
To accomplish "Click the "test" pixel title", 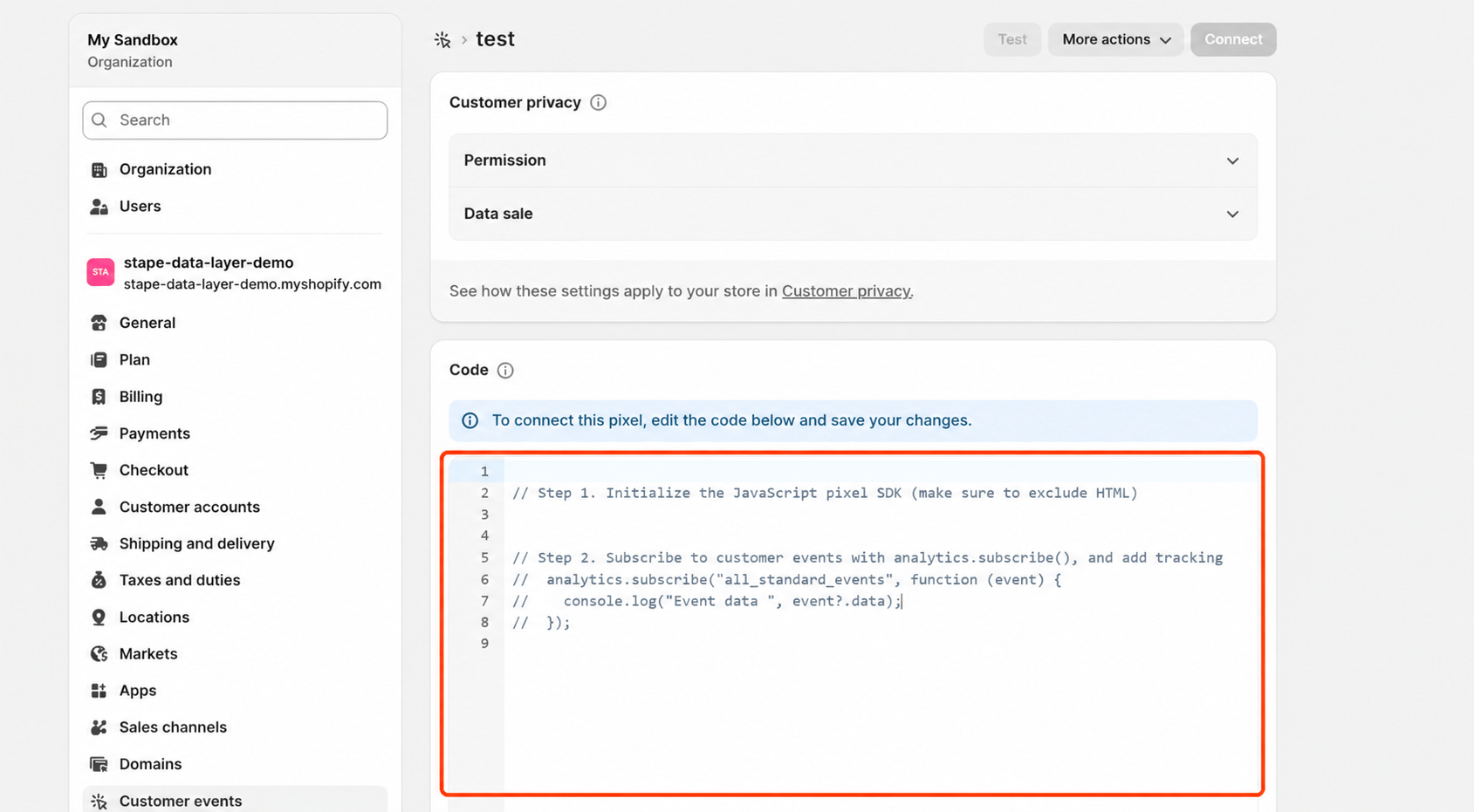I will coord(495,39).
